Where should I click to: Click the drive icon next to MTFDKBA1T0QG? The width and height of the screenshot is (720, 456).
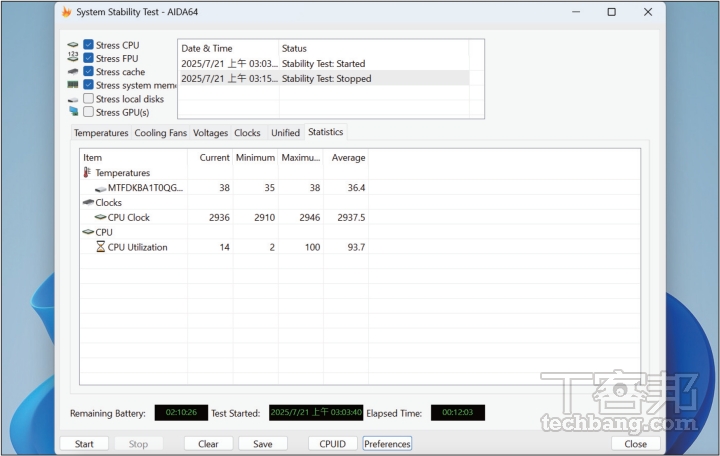tap(100, 188)
